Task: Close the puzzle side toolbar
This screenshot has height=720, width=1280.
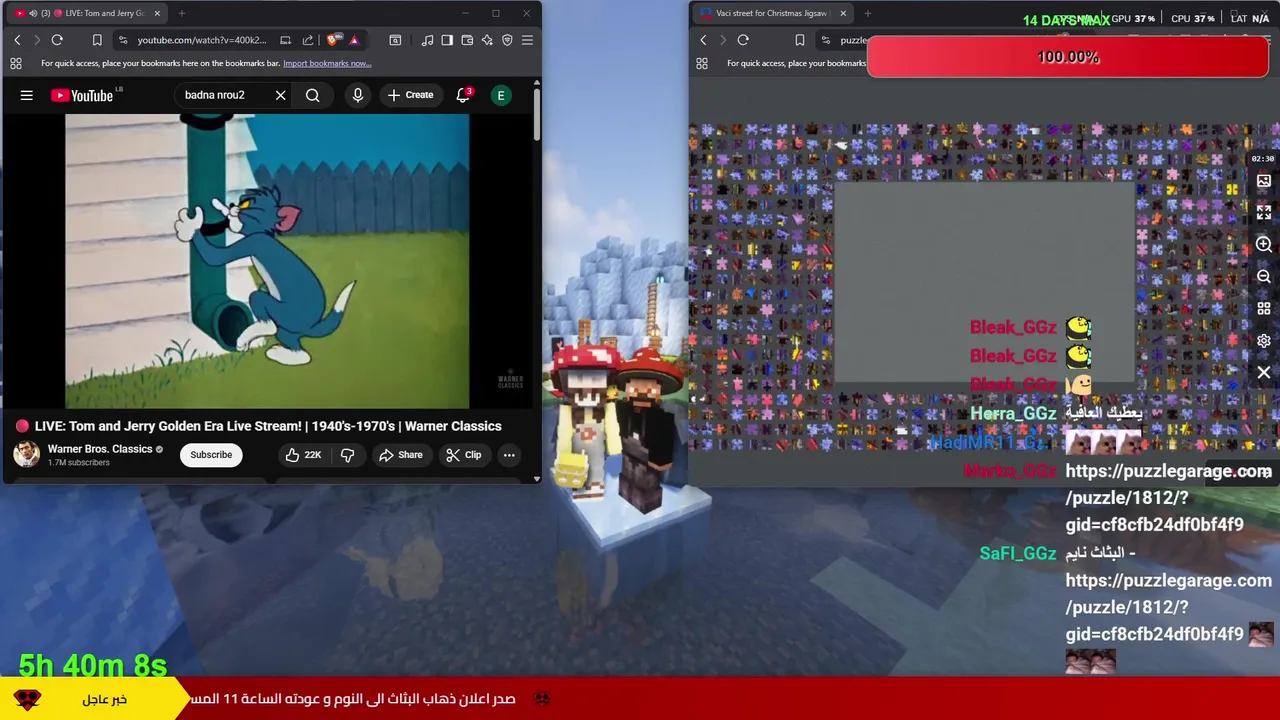Action: tap(1264, 373)
